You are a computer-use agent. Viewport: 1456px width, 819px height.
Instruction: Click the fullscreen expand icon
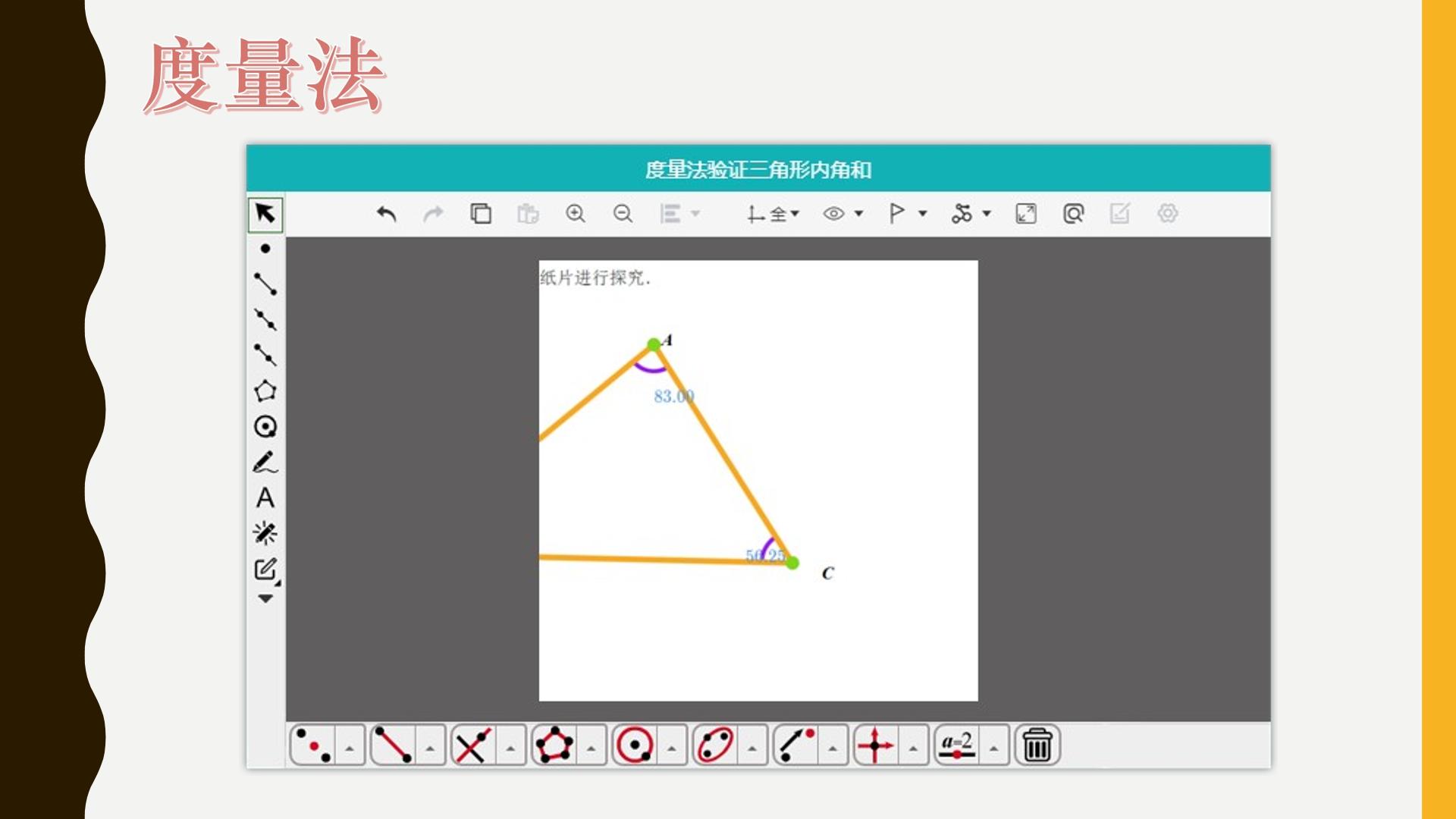[1026, 214]
